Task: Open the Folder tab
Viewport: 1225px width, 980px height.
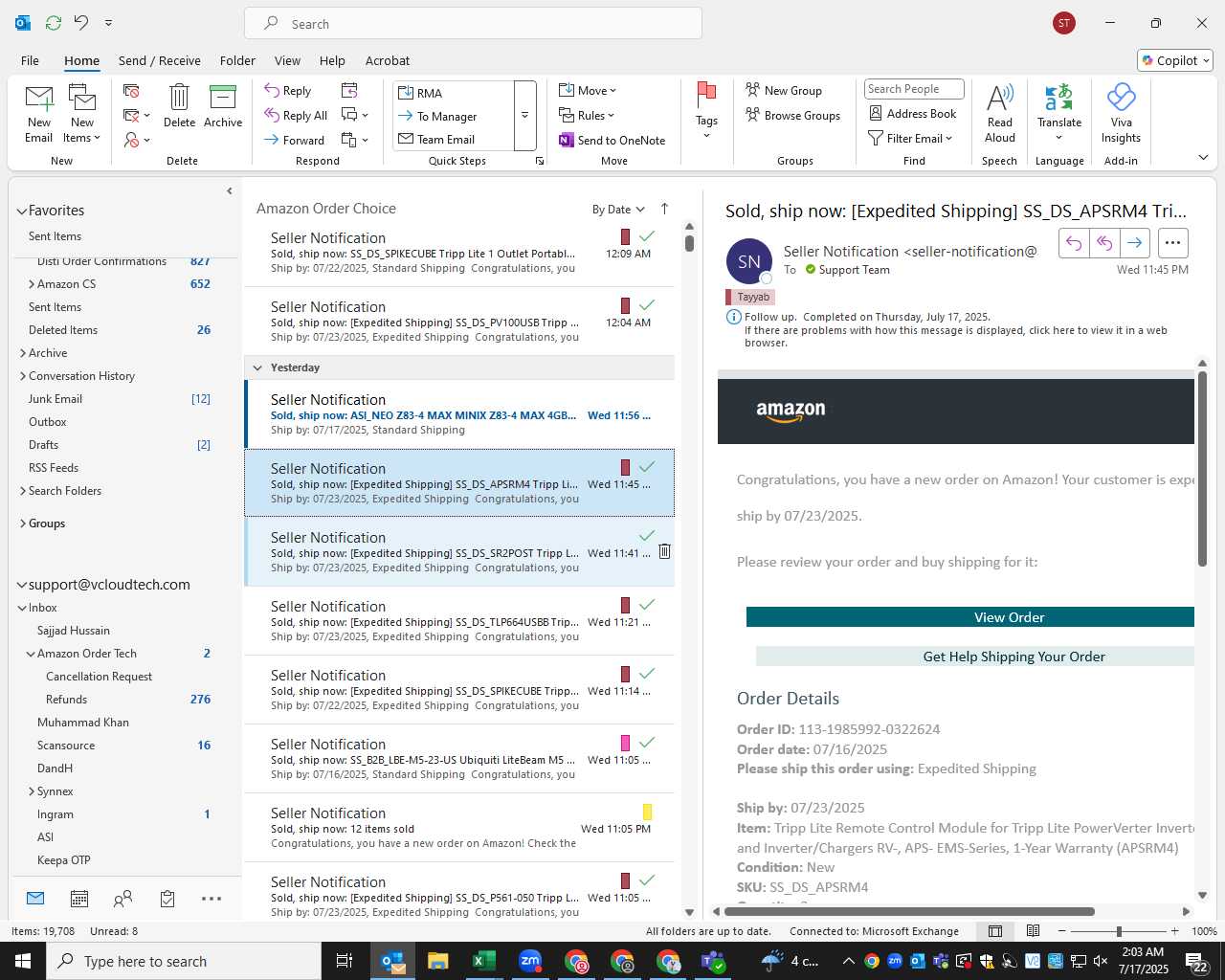Action: click(x=237, y=60)
